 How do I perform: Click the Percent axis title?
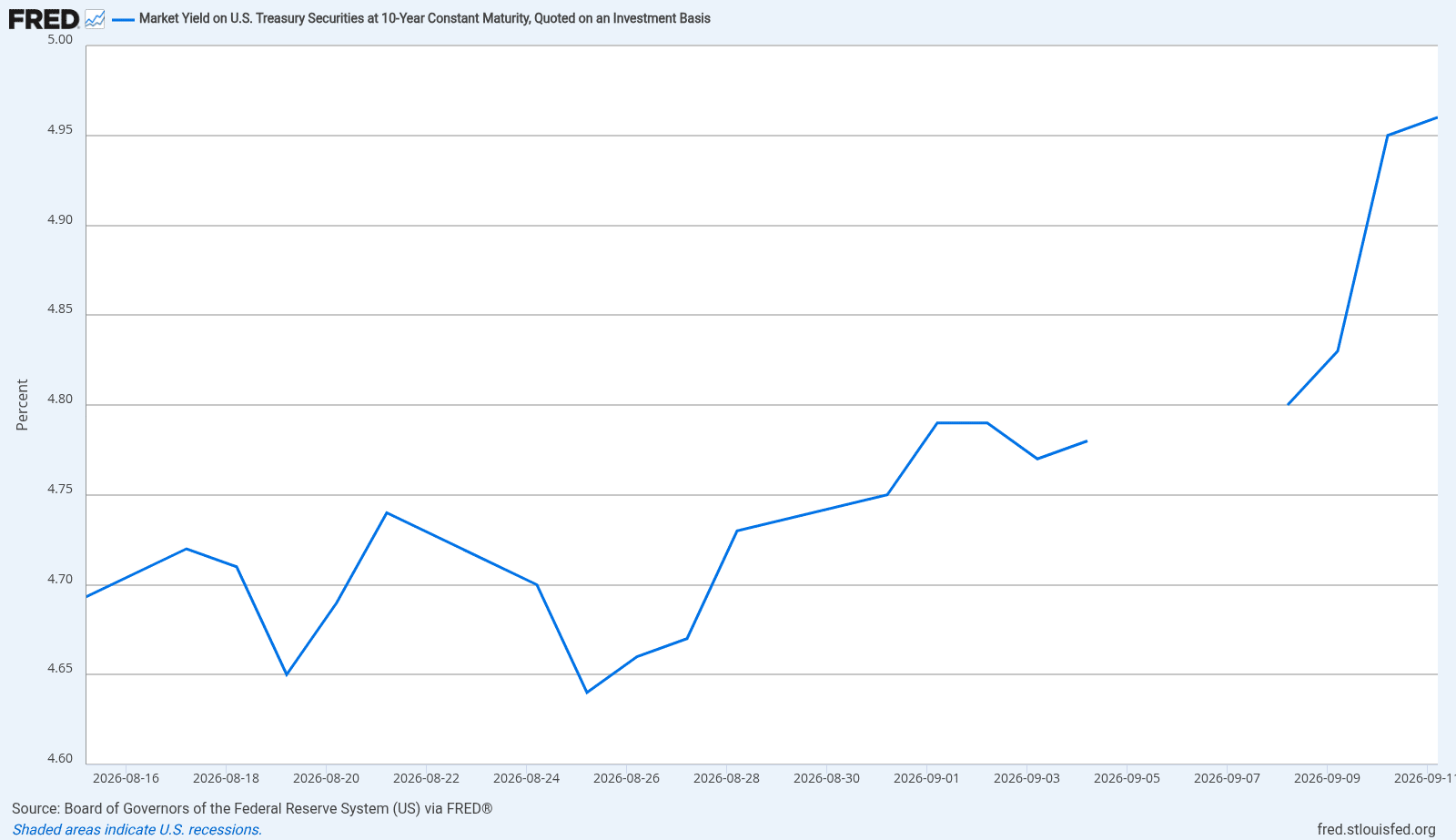pyautogui.click(x=22, y=405)
